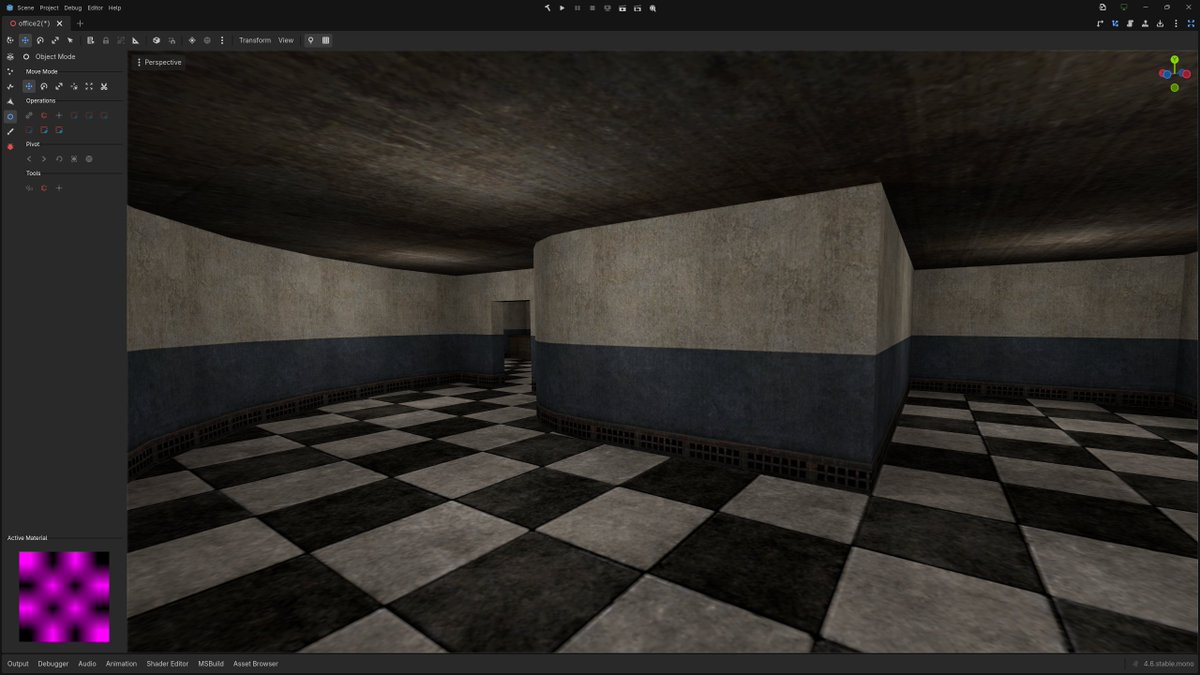Run a specific scene icon
This screenshot has width=1200, height=675.
pyautogui.click(x=637, y=8)
